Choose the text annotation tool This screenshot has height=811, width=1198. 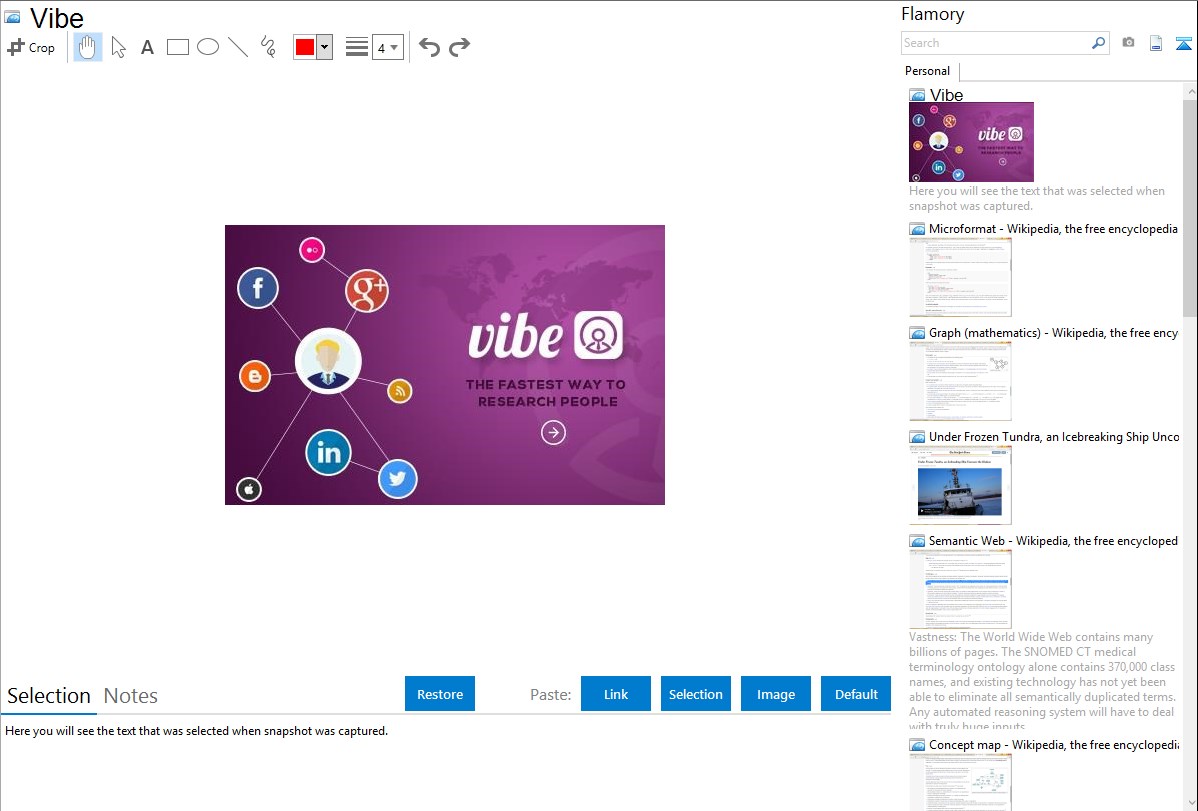pos(147,47)
